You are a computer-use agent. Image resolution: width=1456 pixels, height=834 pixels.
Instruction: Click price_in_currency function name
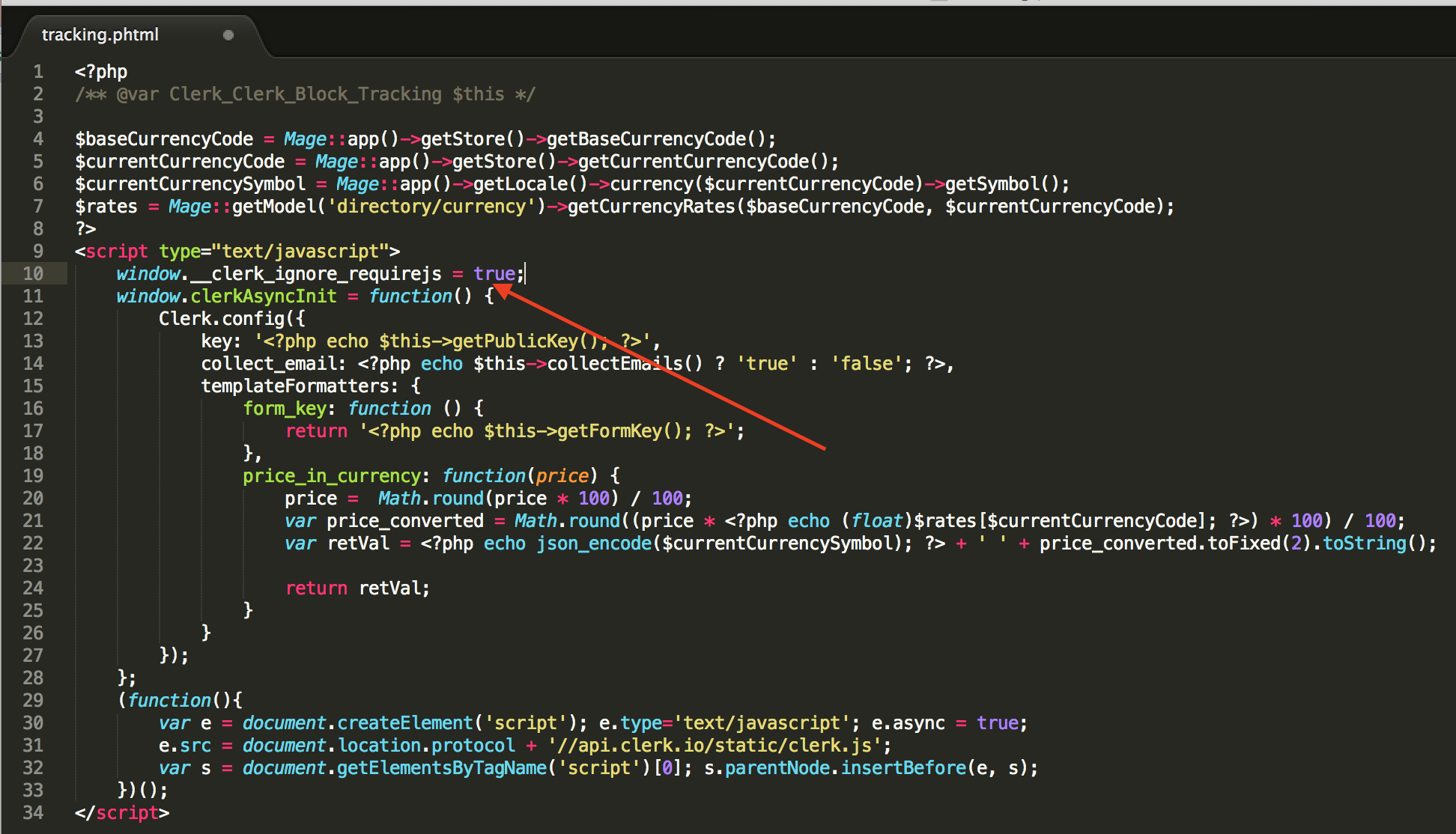click(x=331, y=476)
